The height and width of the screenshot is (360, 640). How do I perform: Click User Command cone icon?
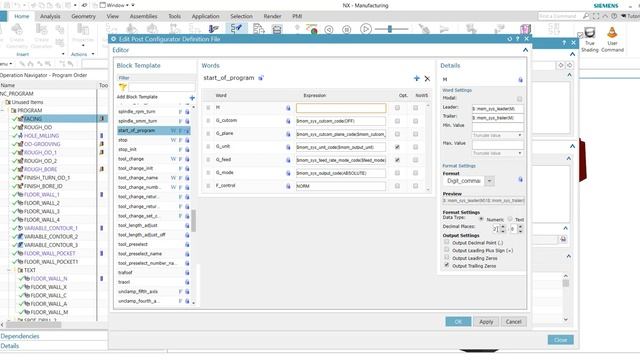(x=612, y=33)
